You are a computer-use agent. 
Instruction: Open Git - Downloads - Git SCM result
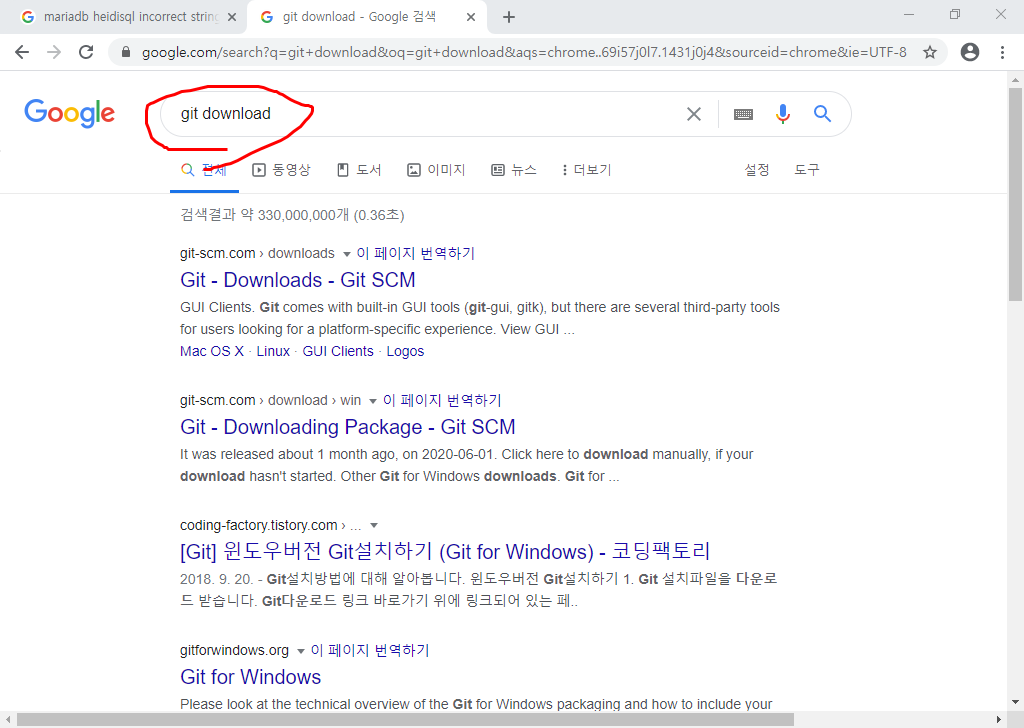298,280
